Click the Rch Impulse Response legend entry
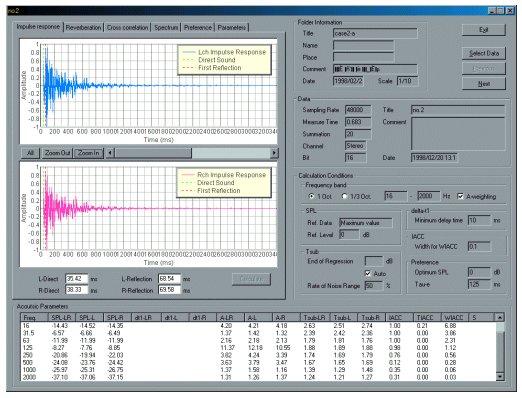The image size is (522, 398). coord(224,175)
